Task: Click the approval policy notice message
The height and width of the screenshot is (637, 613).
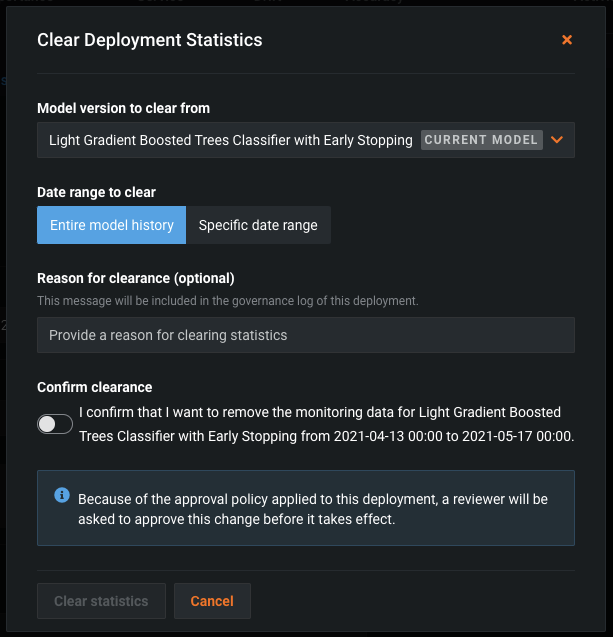Action: point(312,507)
